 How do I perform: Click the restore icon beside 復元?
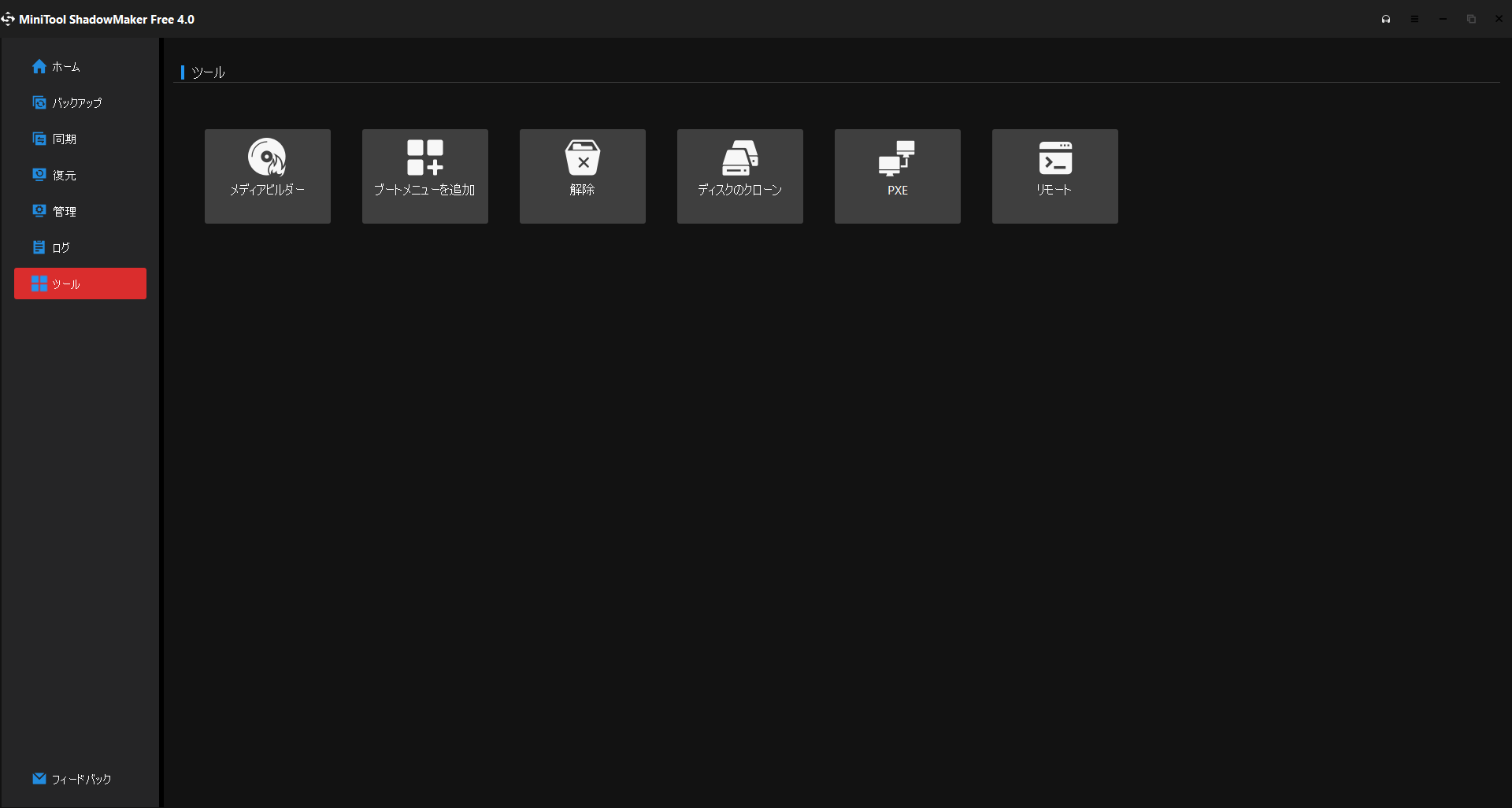pos(39,175)
